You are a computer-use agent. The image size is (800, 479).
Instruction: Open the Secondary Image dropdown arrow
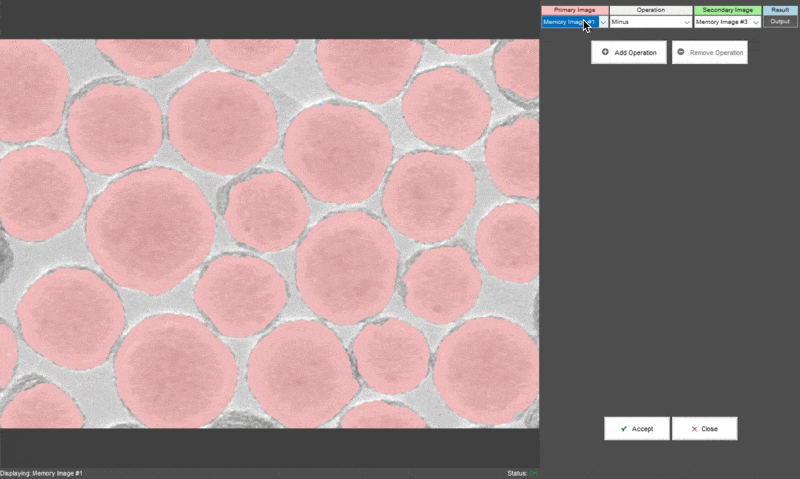tap(755, 21)
